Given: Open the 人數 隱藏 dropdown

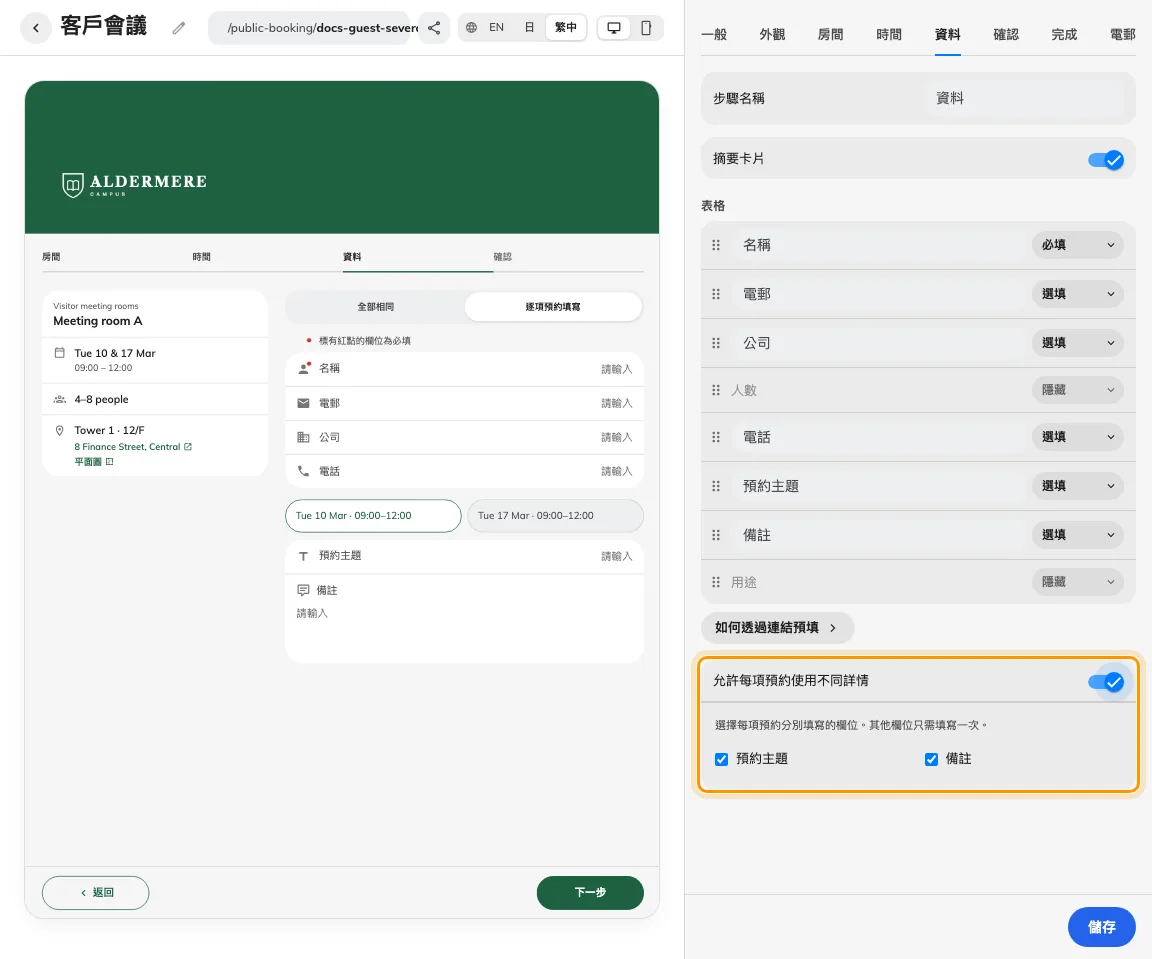Looking at the screenshot, I should click(1077, 389).
